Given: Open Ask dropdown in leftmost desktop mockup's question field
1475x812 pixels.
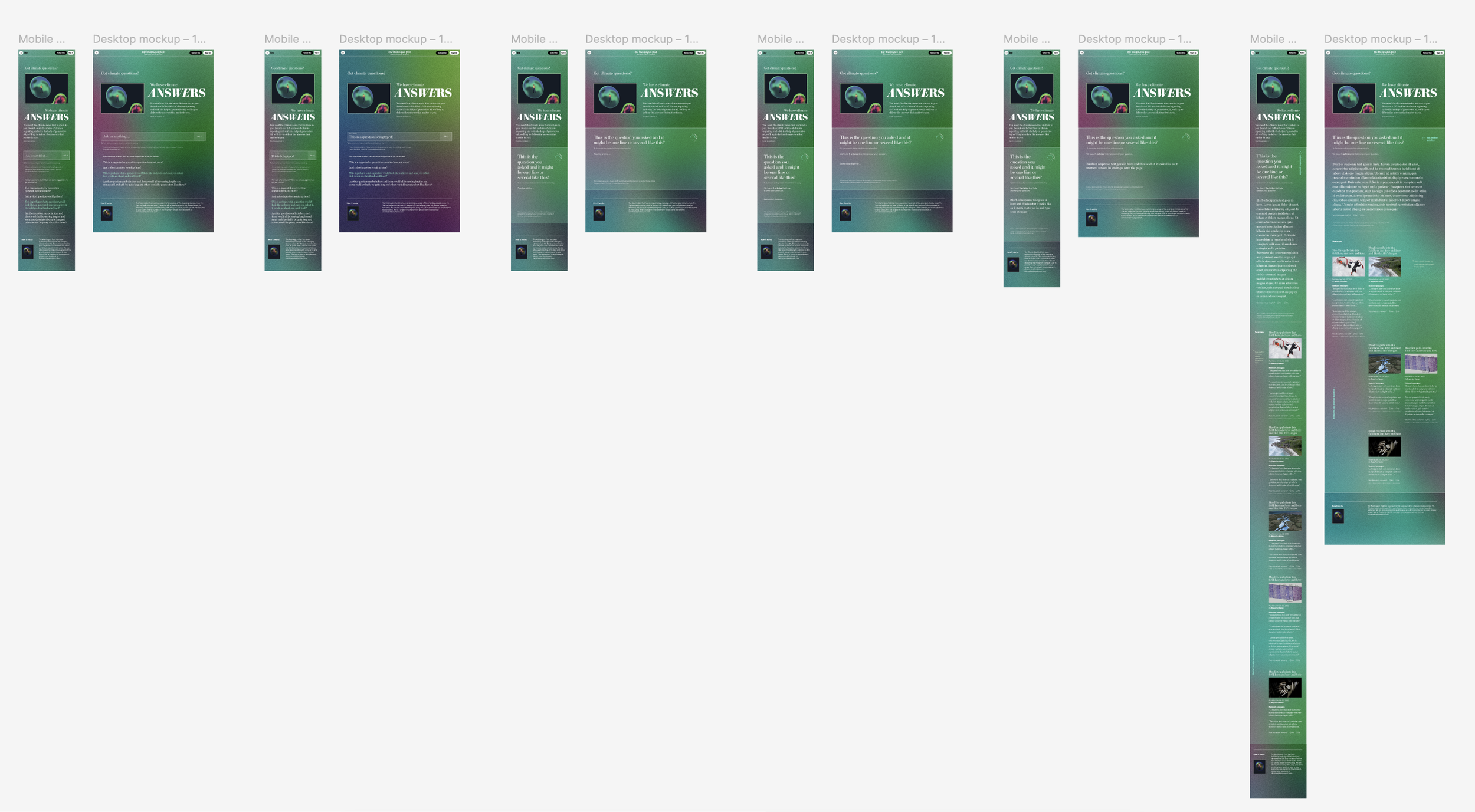Looking at the screenshot, I should pos(199,136).
